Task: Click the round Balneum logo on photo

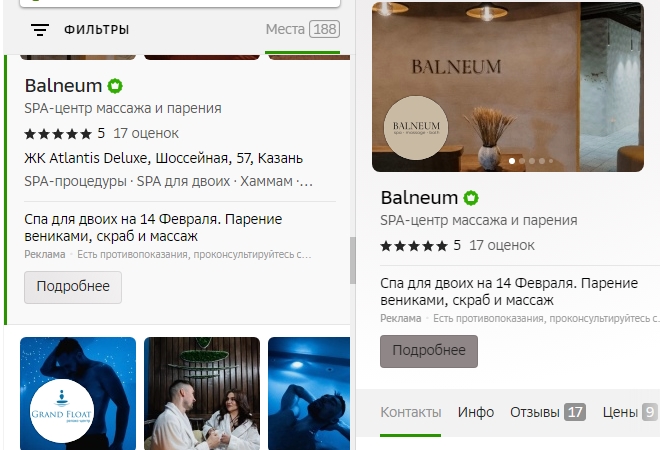Action: 416,128
